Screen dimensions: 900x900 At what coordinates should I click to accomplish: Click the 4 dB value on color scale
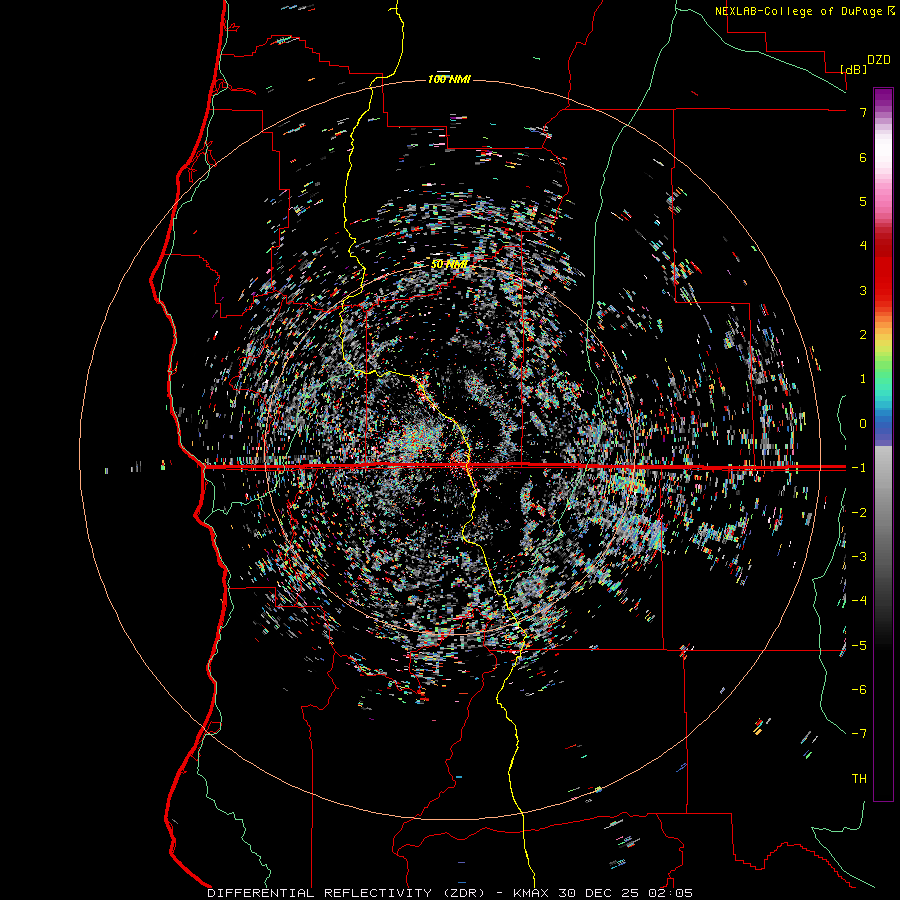tap(863, 246)
